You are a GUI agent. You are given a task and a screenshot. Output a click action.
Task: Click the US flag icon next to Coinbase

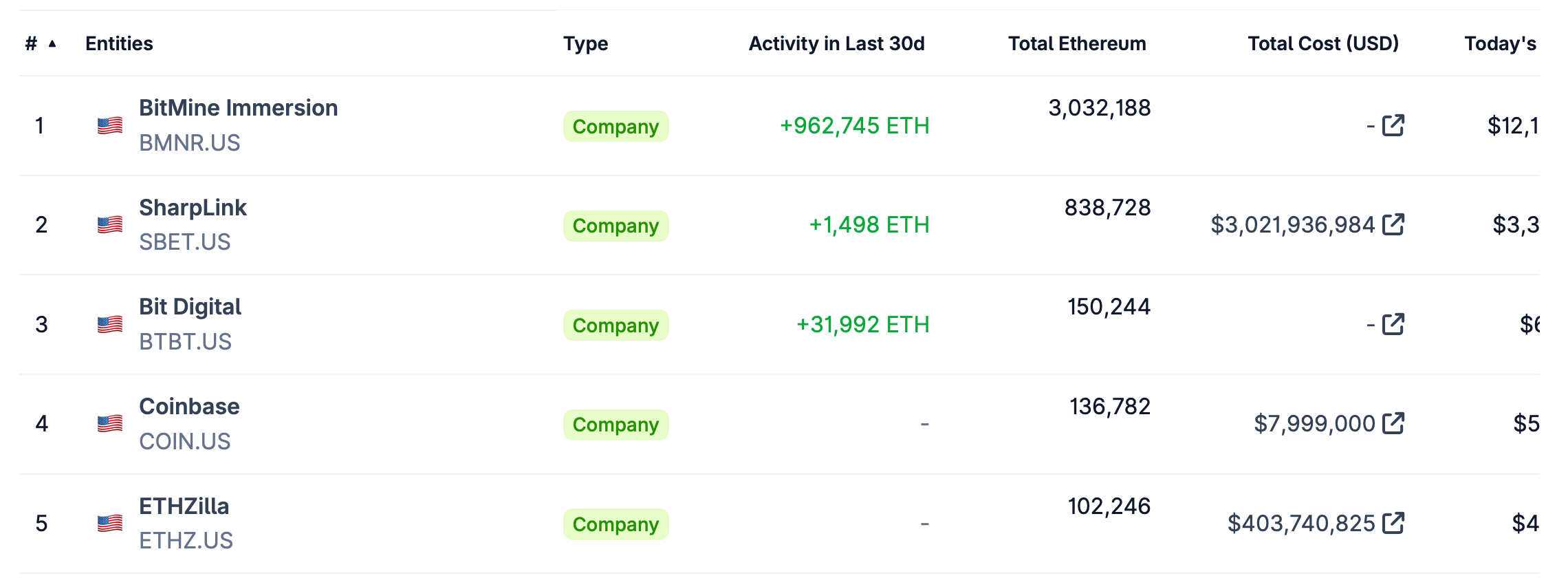[x=110, y=424]
